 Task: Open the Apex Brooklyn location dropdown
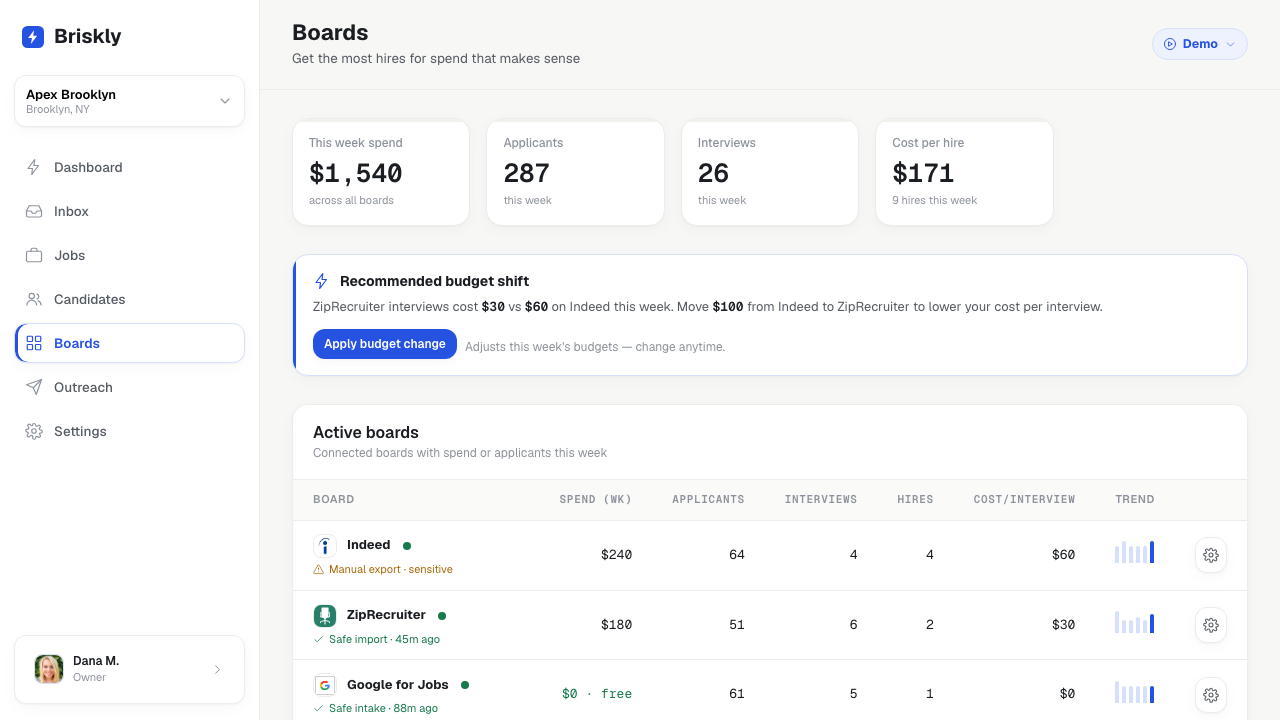[x=129, y=101]
